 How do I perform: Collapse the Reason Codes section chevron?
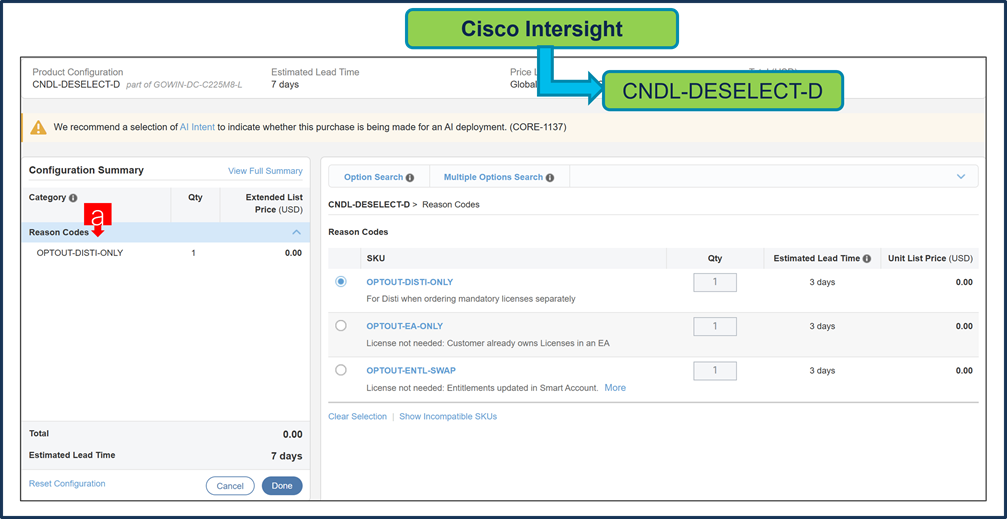tap(296, 233)
